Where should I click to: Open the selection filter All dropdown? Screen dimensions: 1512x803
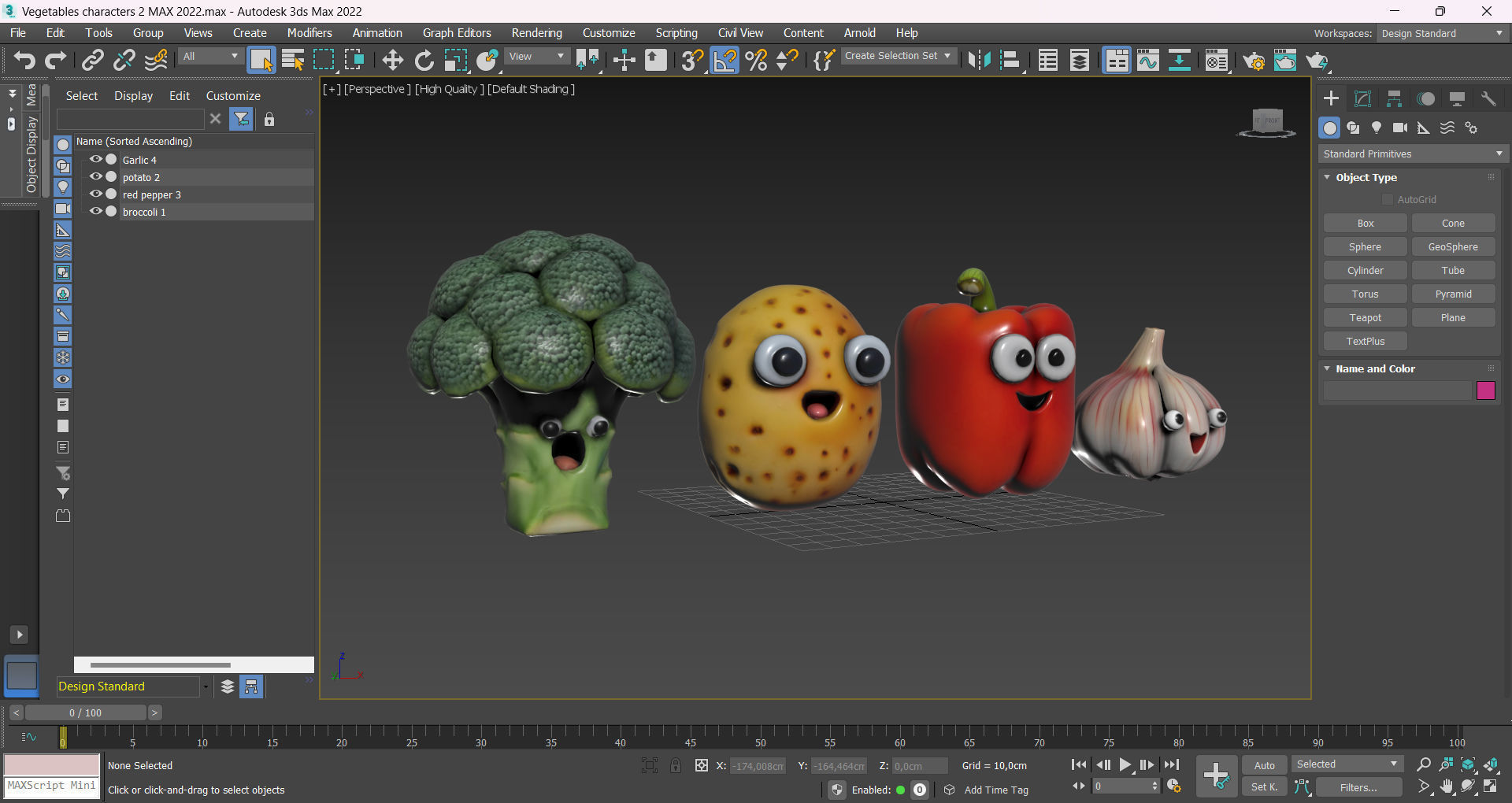point(210,56)
